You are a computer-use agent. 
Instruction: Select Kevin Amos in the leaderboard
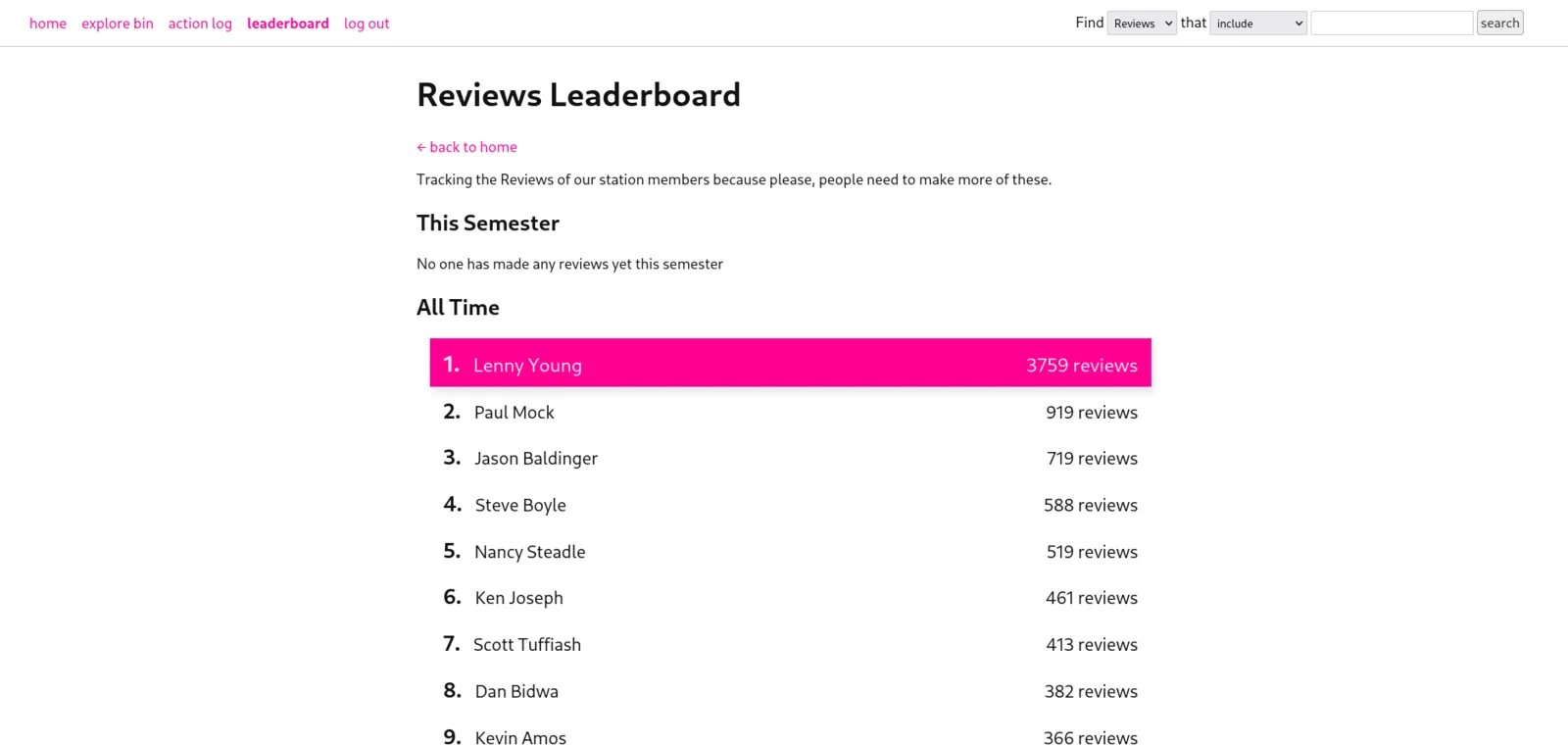point(791,737)
